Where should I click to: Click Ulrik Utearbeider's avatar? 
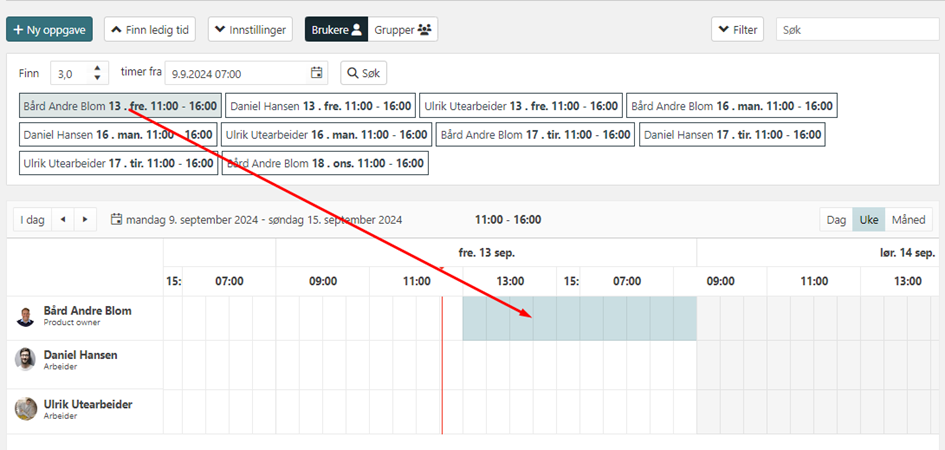(x=25, y=409)
